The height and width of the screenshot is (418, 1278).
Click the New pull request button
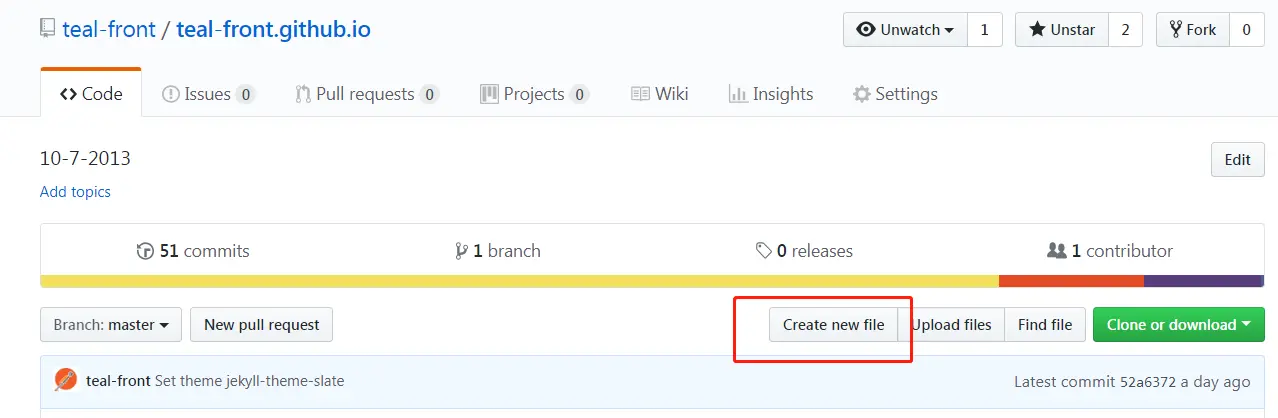(261, 325)
